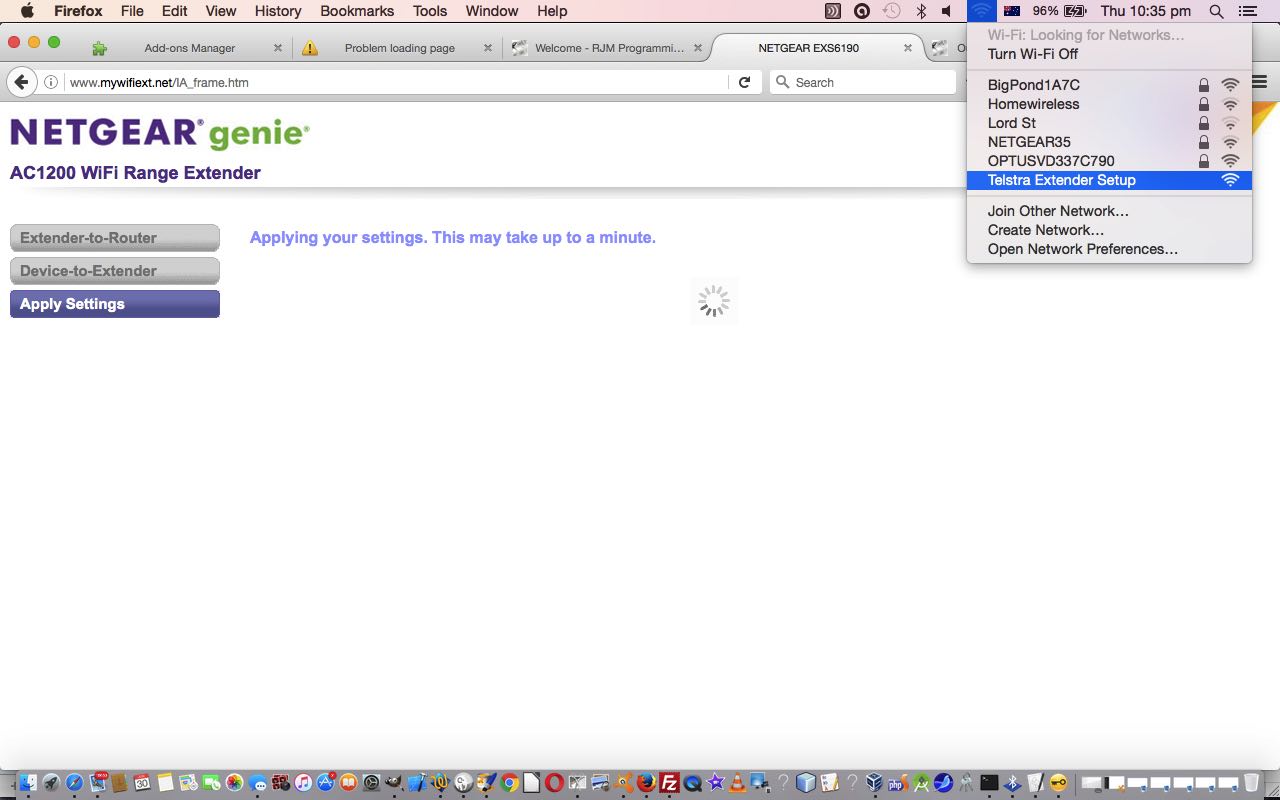Switch to the Add-ons Manager tab
The image size is (1280, 800).
pos(189,48)
